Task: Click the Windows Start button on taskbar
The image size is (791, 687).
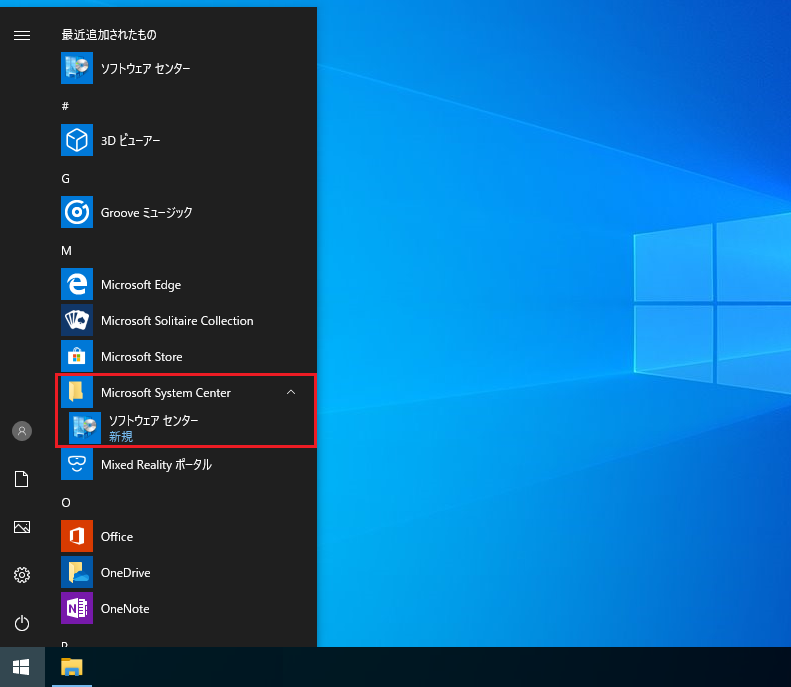Action: (x=21, y=667)
